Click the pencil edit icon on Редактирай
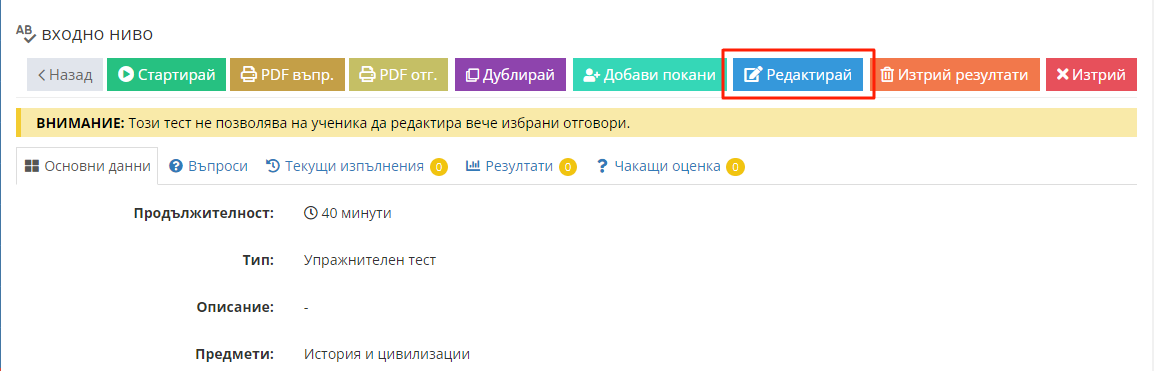This screenshot has width=1154, height=371. pos(752,74)
